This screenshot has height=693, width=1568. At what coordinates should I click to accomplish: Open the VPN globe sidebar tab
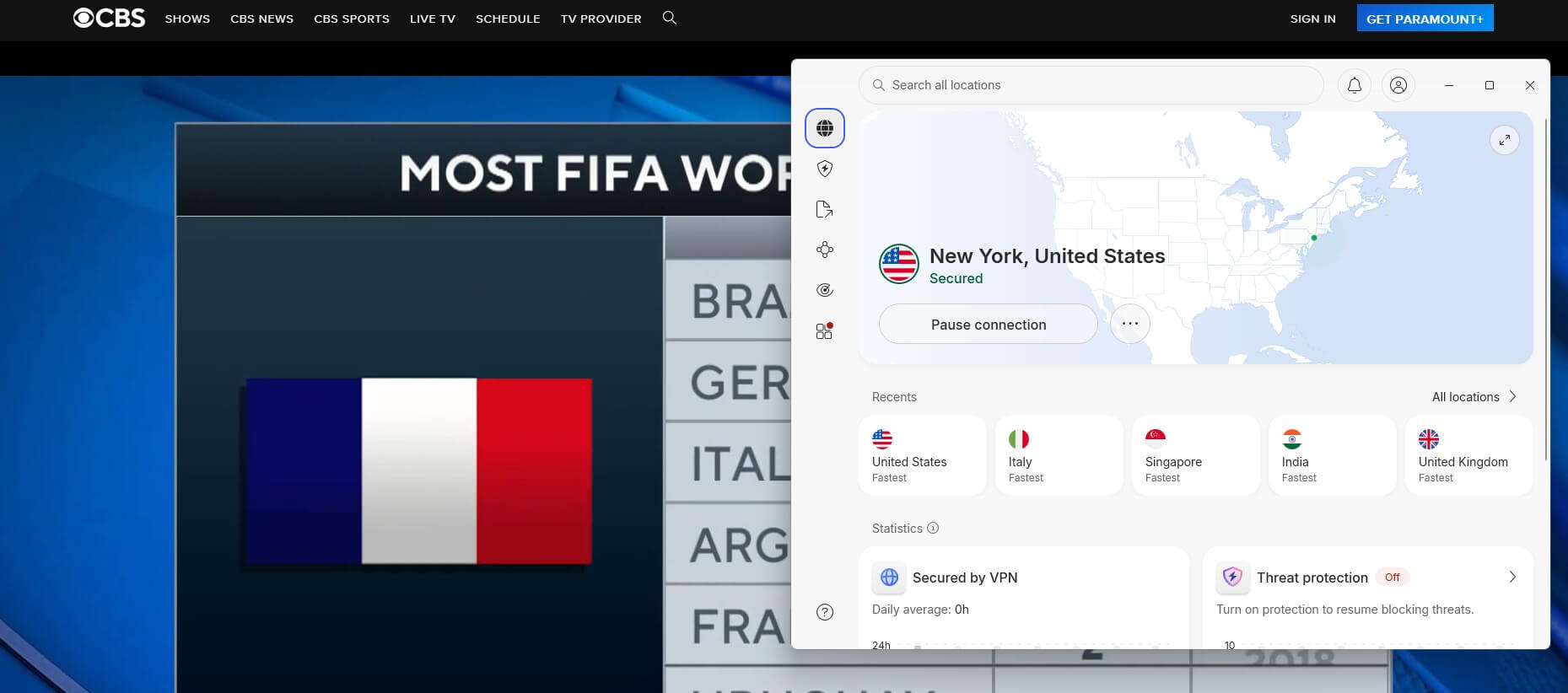(825, 128)
